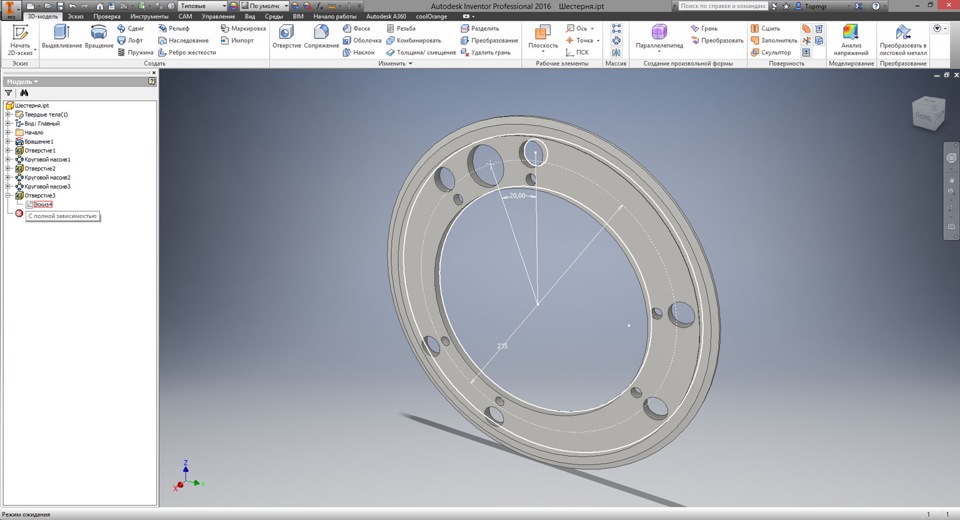Collapse the Отверстие3 tree node
Viewport: 960px width, 520px height.
[8, 195]
